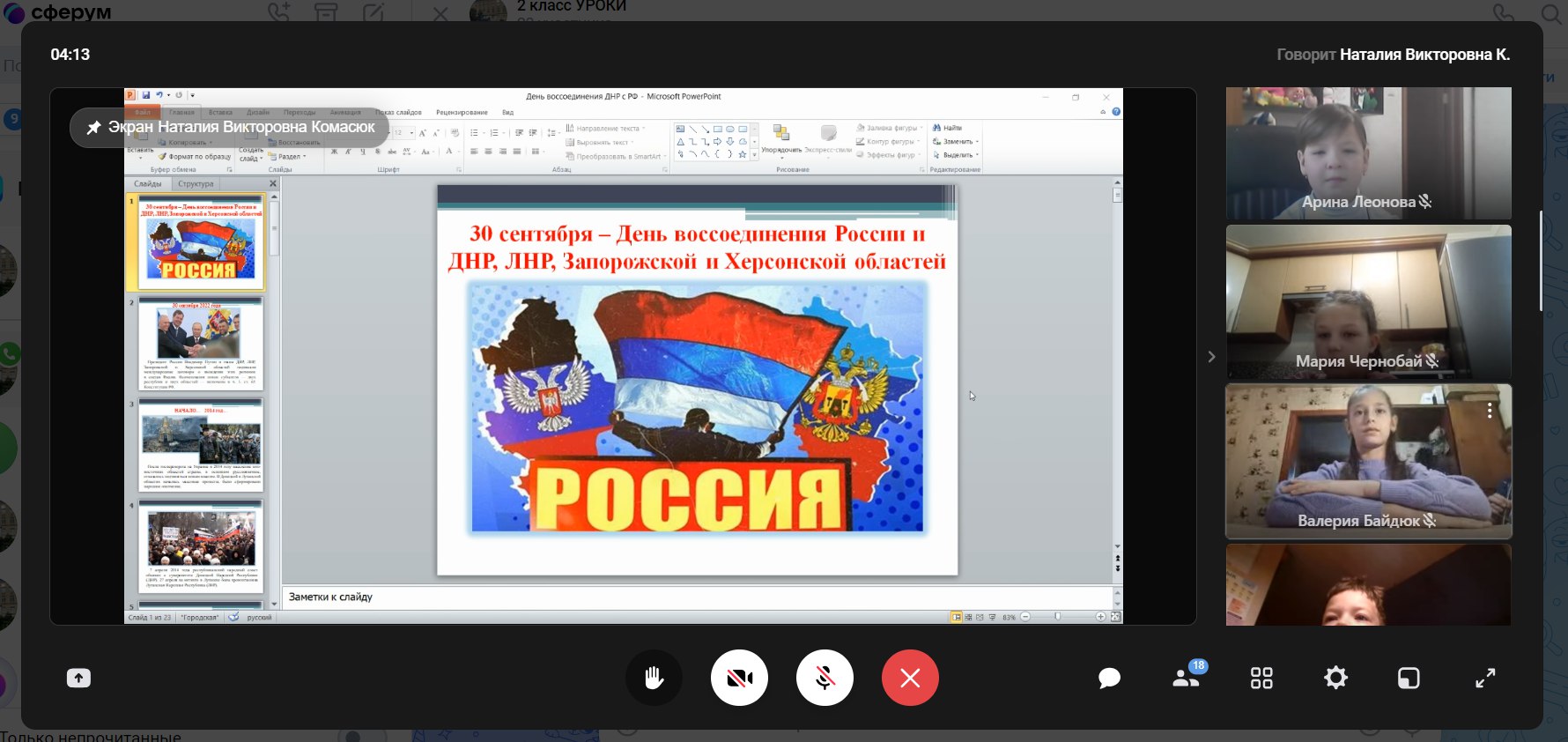
Task: Unpin the shared screen of Наталия Викторовна Комасюк
Action: click(93, 128)
